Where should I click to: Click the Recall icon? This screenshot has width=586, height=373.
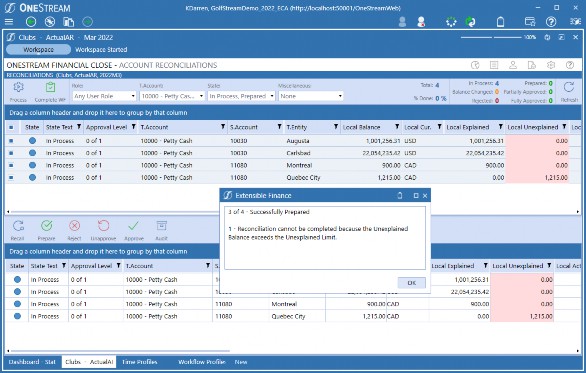(18, 226)
